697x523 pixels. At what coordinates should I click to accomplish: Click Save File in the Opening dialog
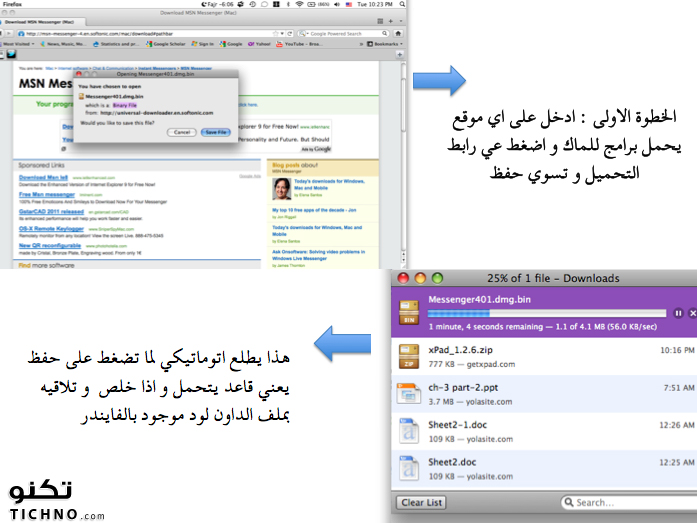(216, 132)
